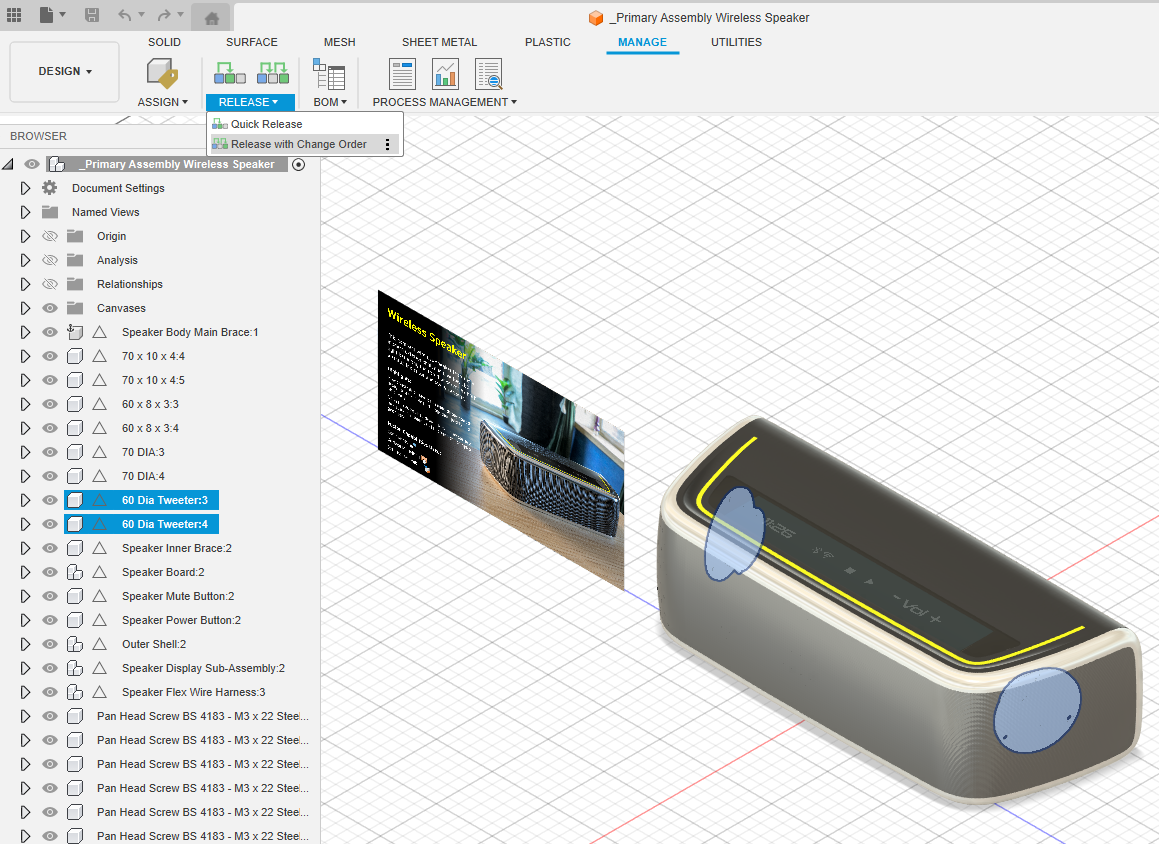Viewport: 1159px width, 844px height.
Task: Click Outer Shell:2 assembly icon
Action: coord(75,644)
